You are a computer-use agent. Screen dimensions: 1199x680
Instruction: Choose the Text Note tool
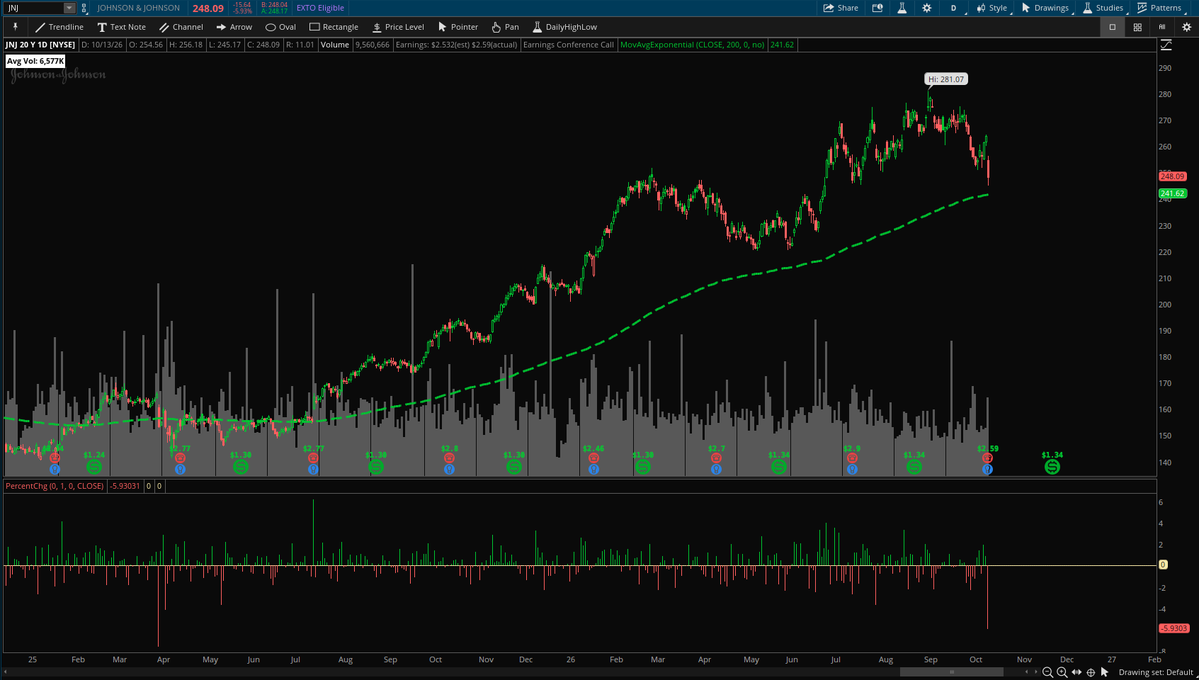point(121,27)
